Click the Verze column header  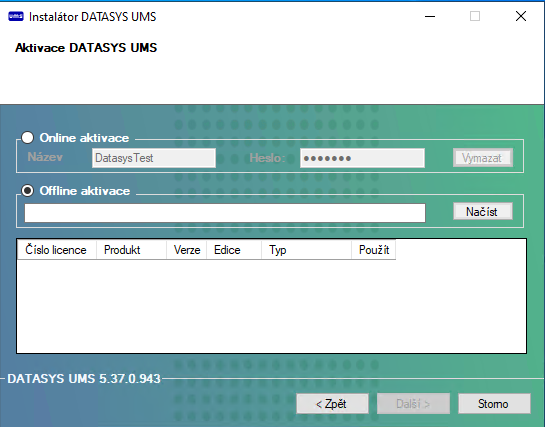point(187,250)
